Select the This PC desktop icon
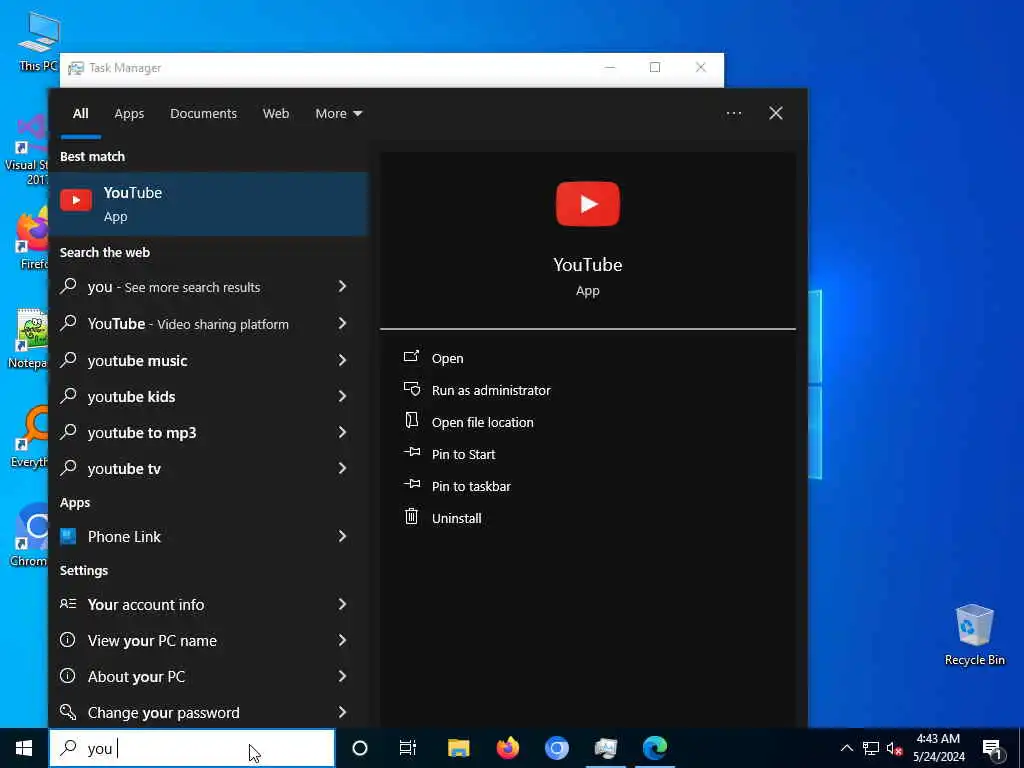Screen dimensions: 1024x768 pyautogui.click(x=38, y=41)
